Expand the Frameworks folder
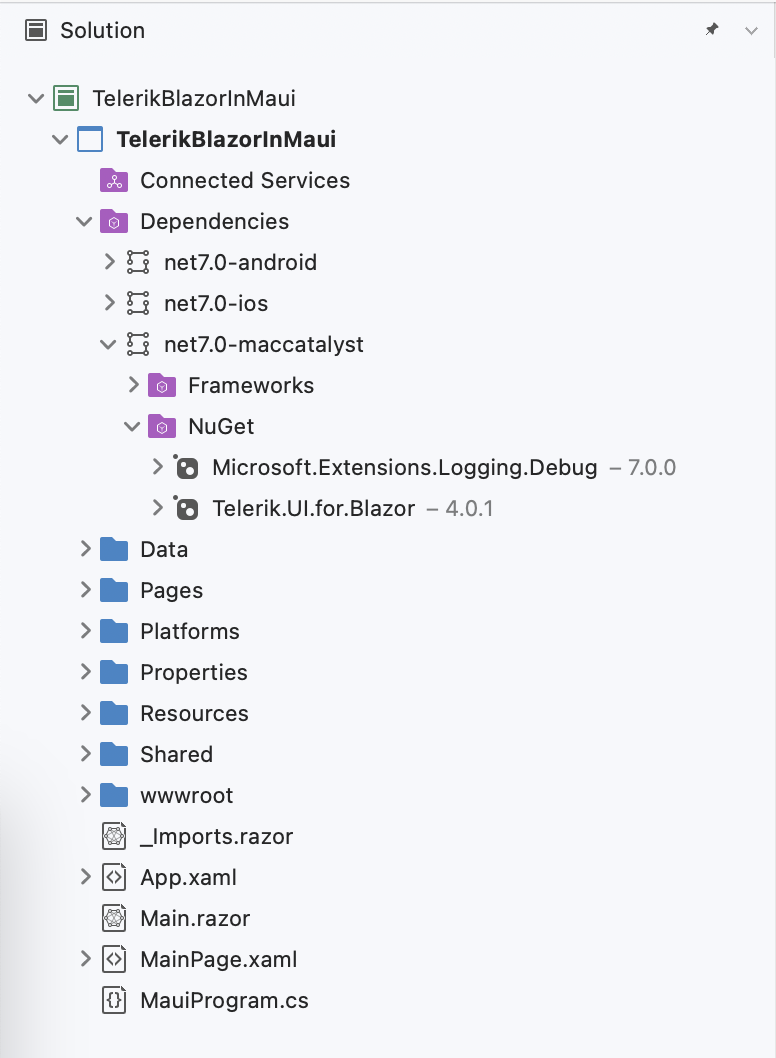 tap(134, 385)
